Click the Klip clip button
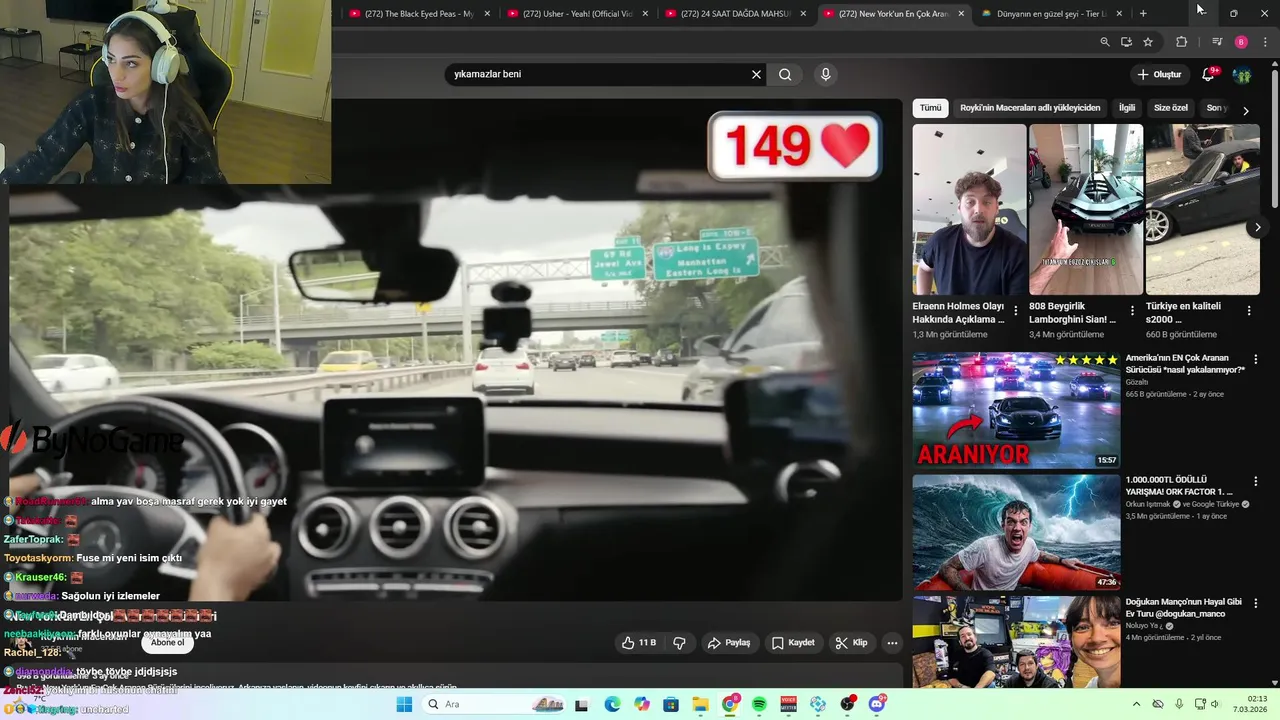The height and width of the screenshot is (720, 1280). point(851,643)
